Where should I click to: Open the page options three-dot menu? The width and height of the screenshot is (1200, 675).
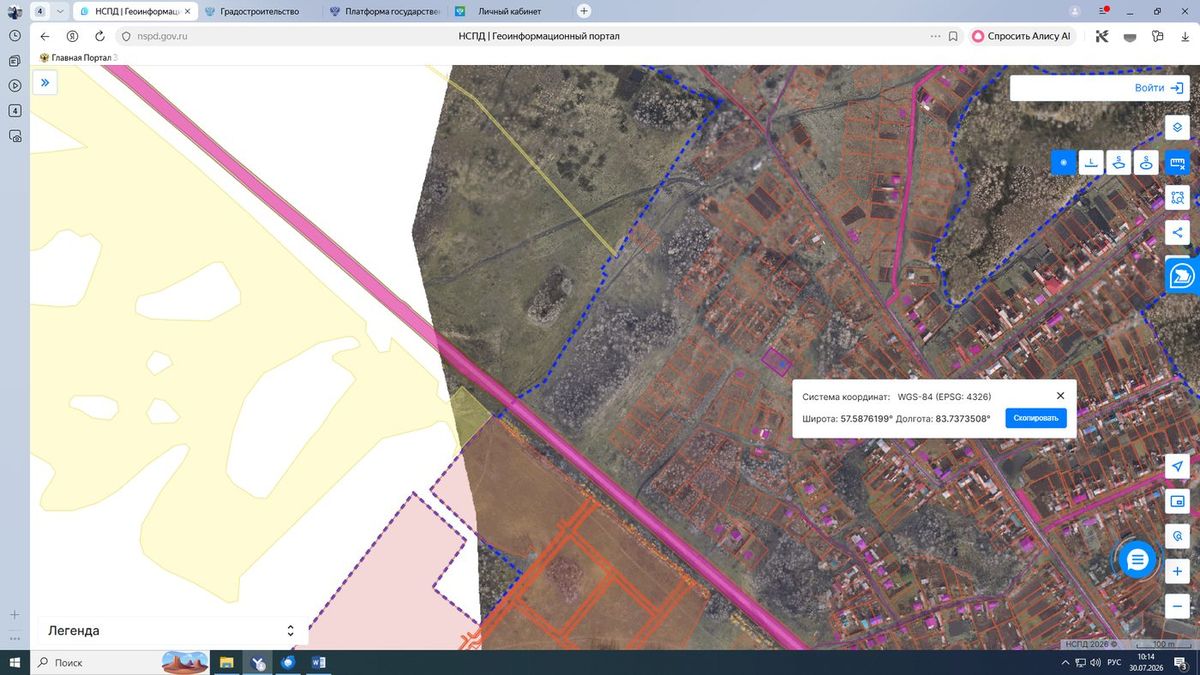pyautogui.click(x=935, y=36)
